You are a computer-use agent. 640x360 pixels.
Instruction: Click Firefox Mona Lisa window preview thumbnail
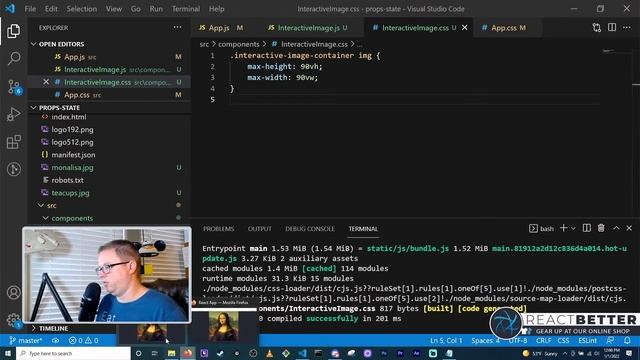click(224, 327)
